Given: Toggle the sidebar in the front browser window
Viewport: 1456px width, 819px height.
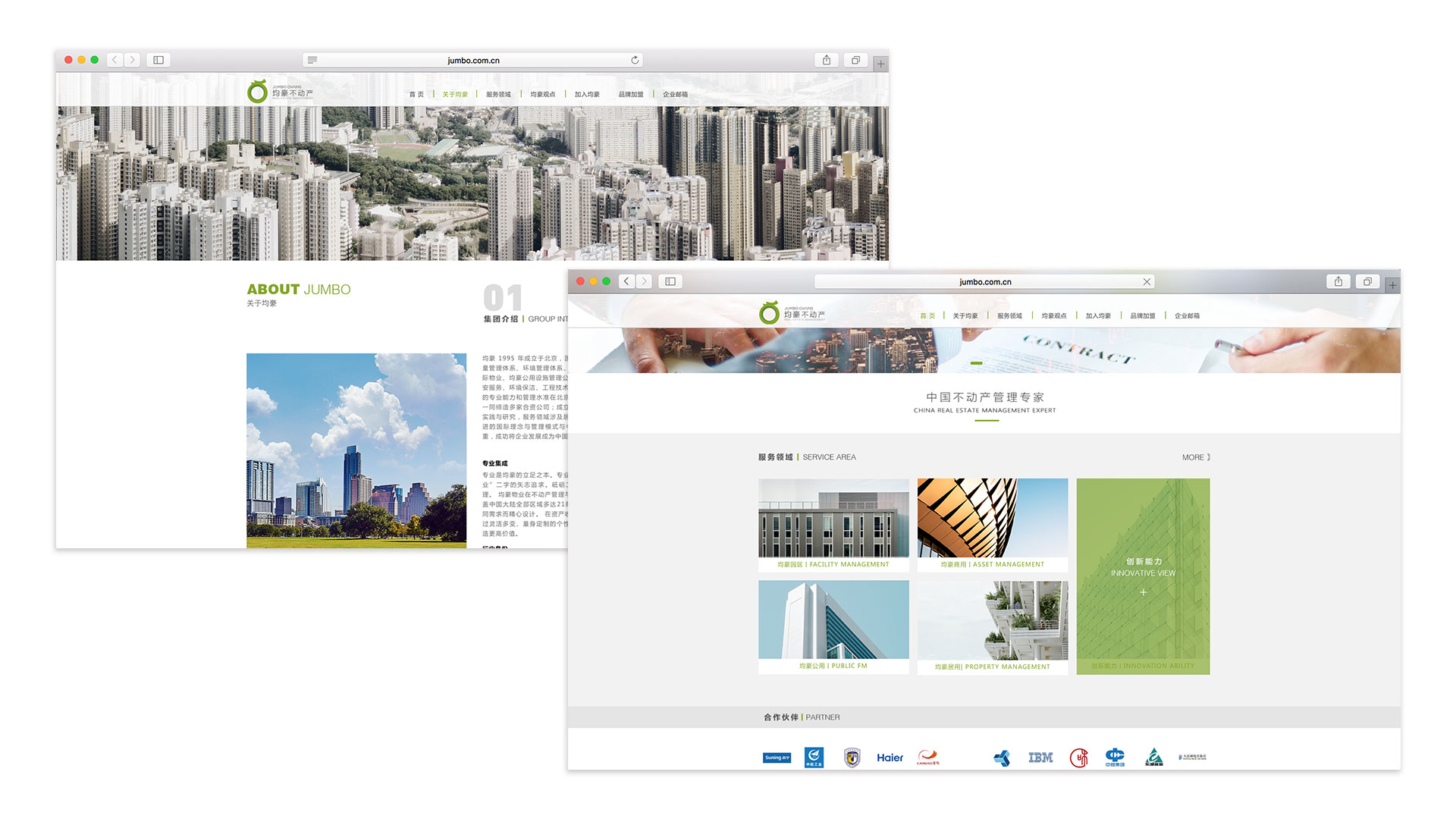Looking at the screenshot, I should tap(670, 281).
